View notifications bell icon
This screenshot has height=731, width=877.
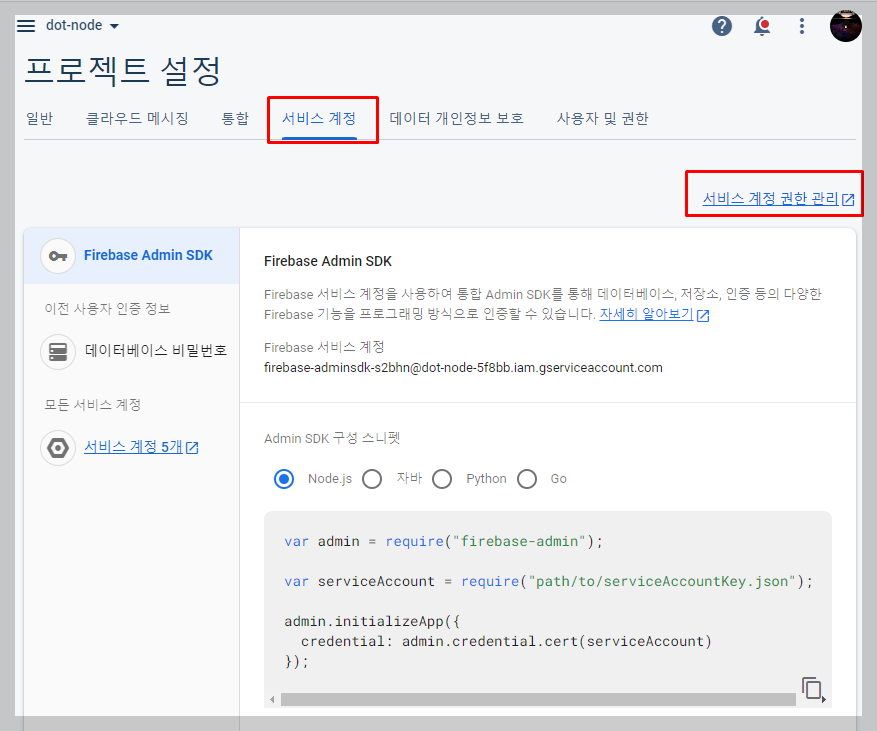pos(762,26)
